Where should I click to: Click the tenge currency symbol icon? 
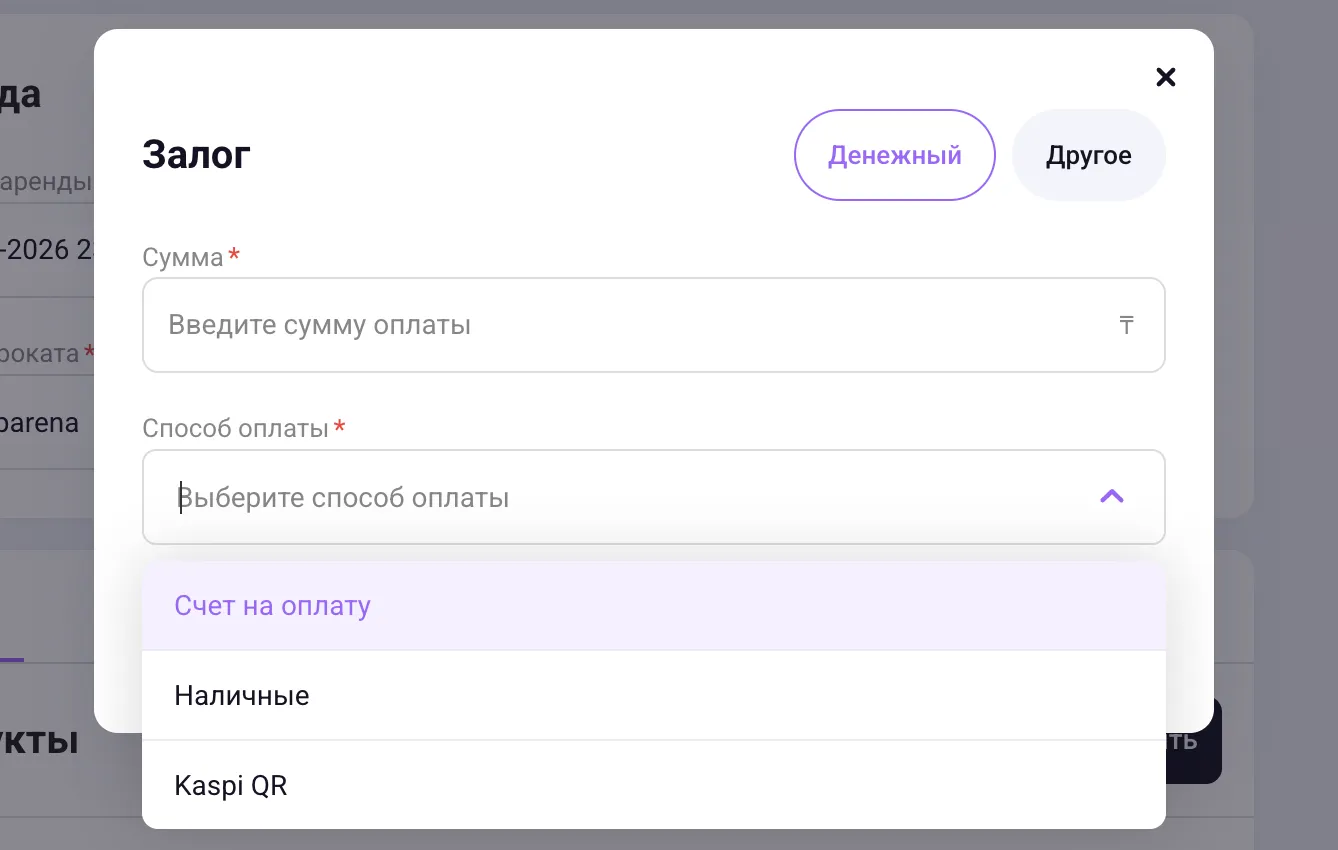tap(1126, 325)
